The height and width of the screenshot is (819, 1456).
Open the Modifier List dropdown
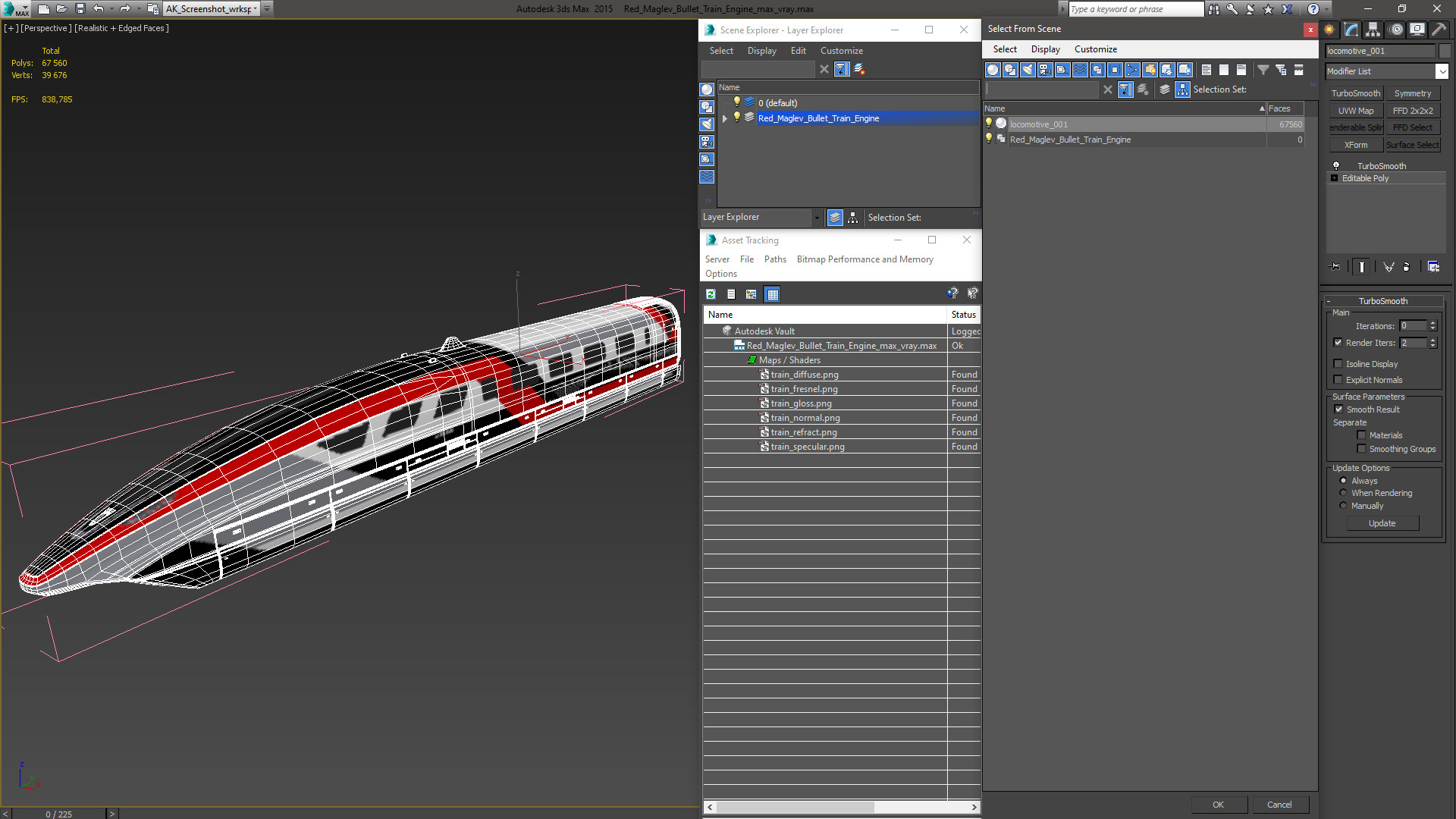pos(1442,71)
